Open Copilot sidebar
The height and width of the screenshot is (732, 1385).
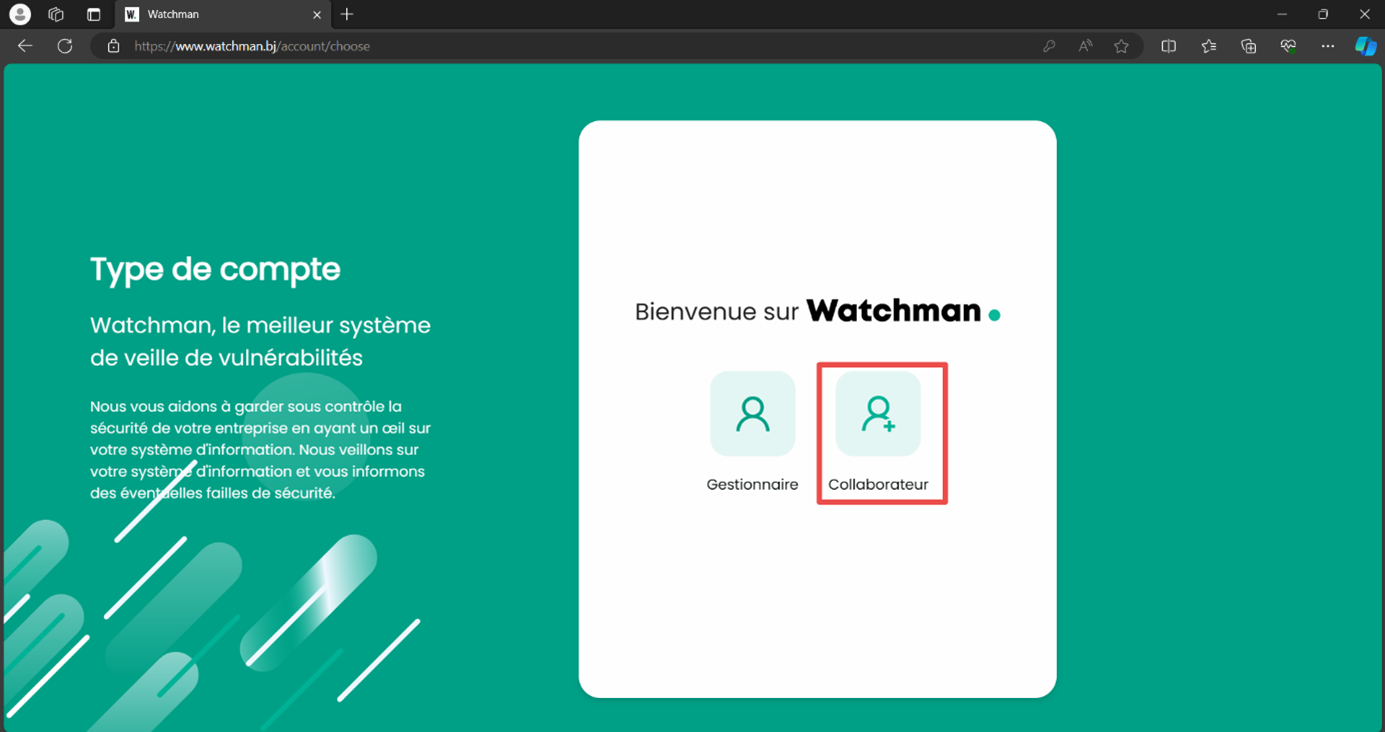[x=1365, y=46]
